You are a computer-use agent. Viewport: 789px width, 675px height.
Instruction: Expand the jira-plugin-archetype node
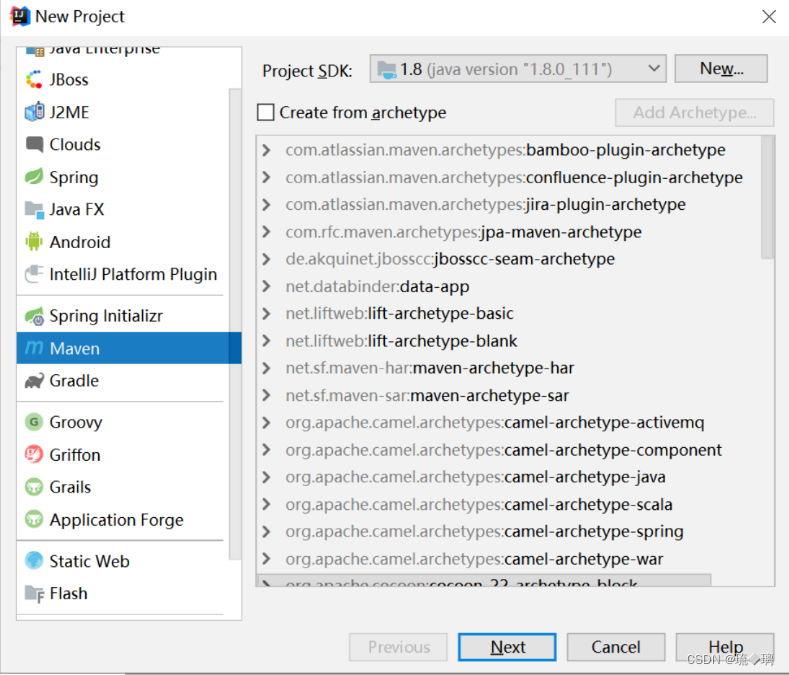coord(267,204)
